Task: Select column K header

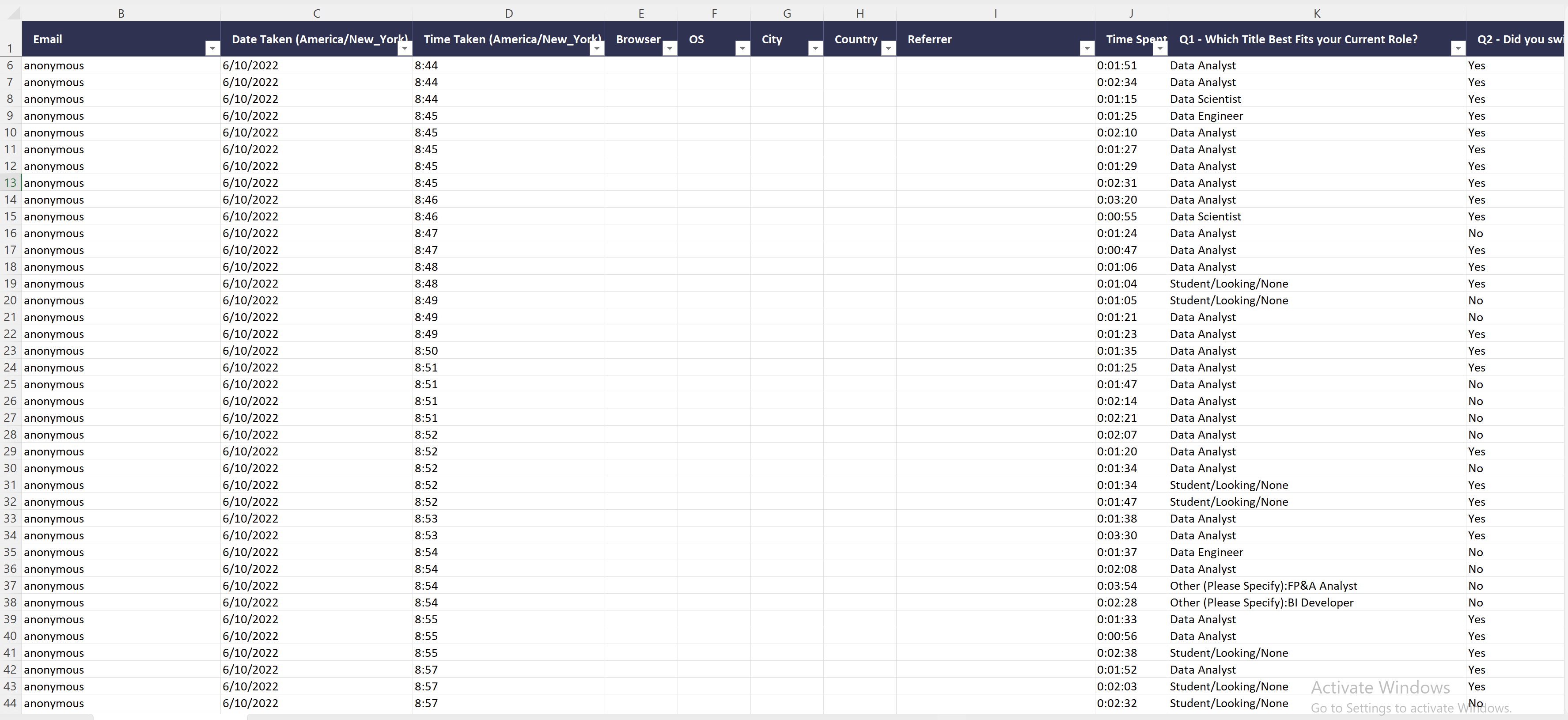Action: (x=1317, y=13)
